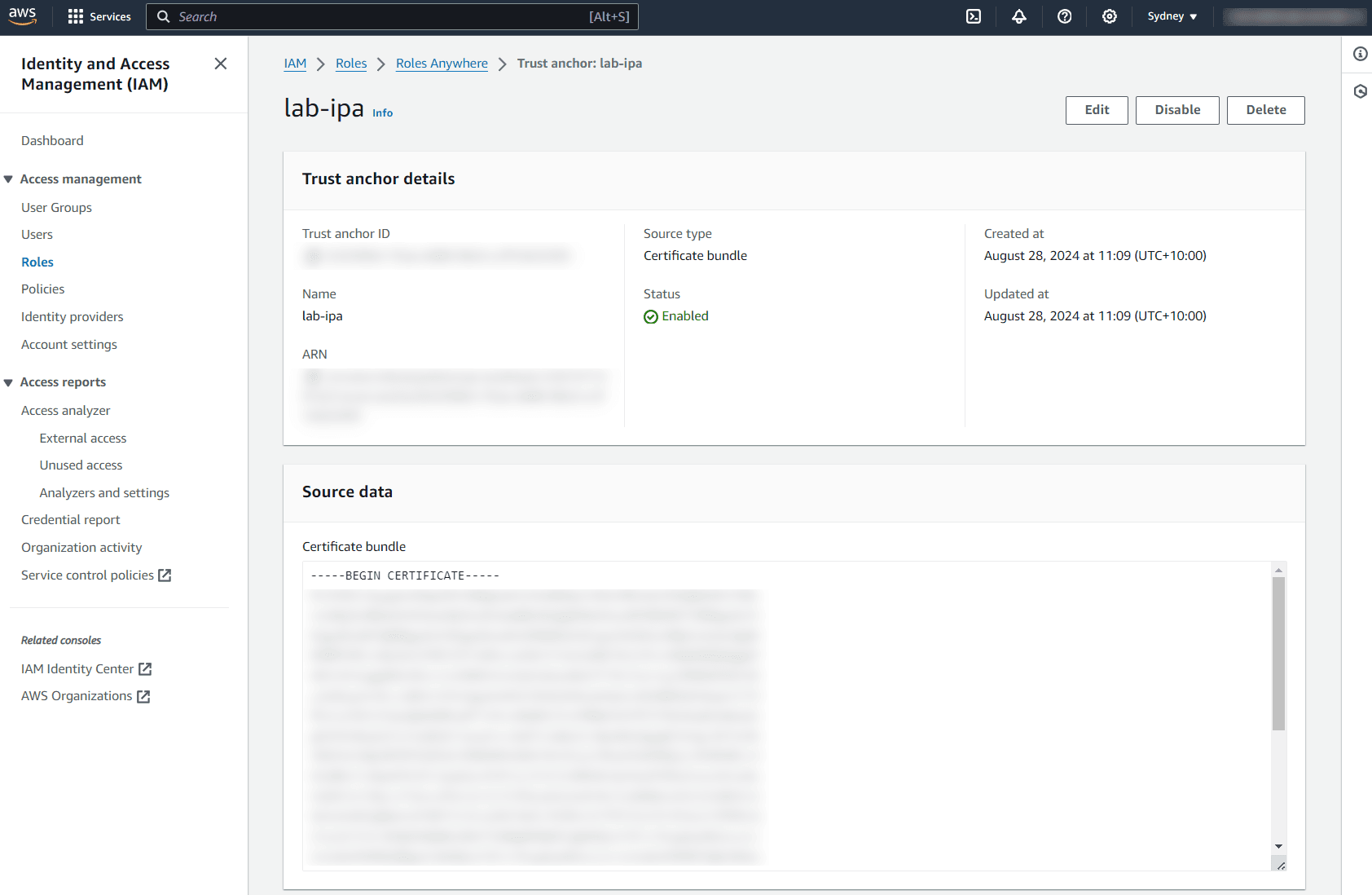Open the Info link beside lab-ipa
The image size is (1372, 895).
tap(383, 113)
